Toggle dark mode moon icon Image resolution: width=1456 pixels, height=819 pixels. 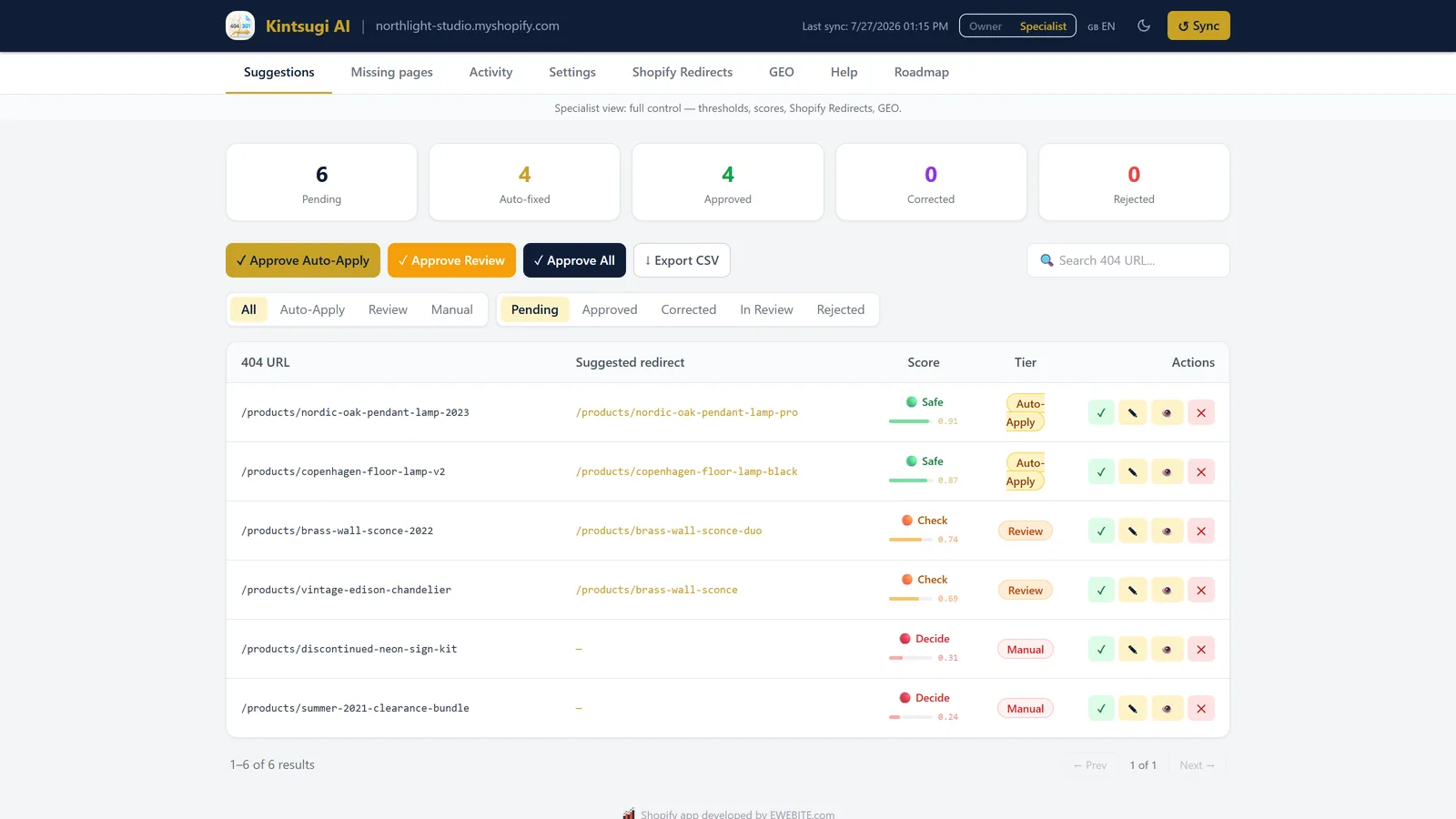1144,25
